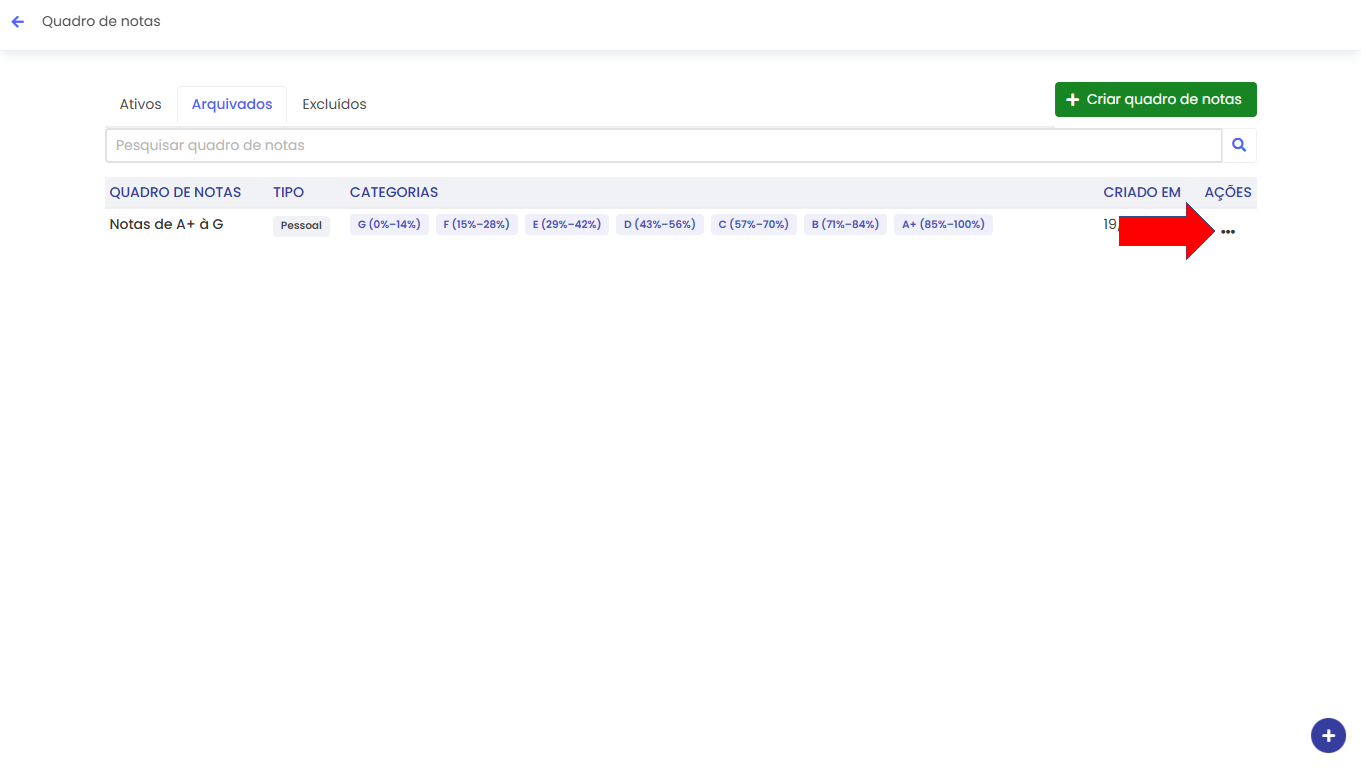Open the Excluídos tab

click(x=334, y=104)
